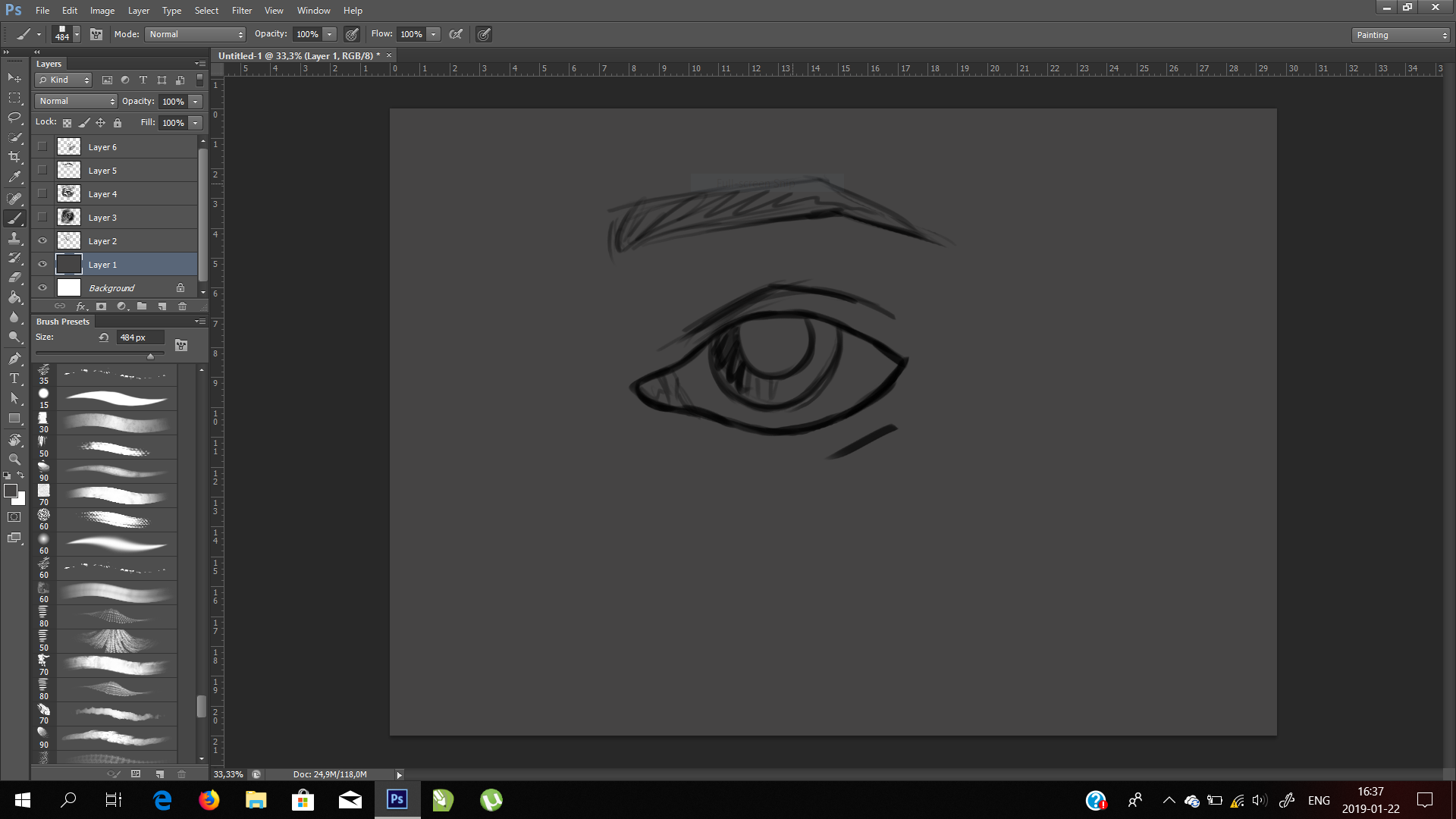Expand layer blend mode Normal dropdown
Screen dimensions: 1456x819
[x=76, y=101]
